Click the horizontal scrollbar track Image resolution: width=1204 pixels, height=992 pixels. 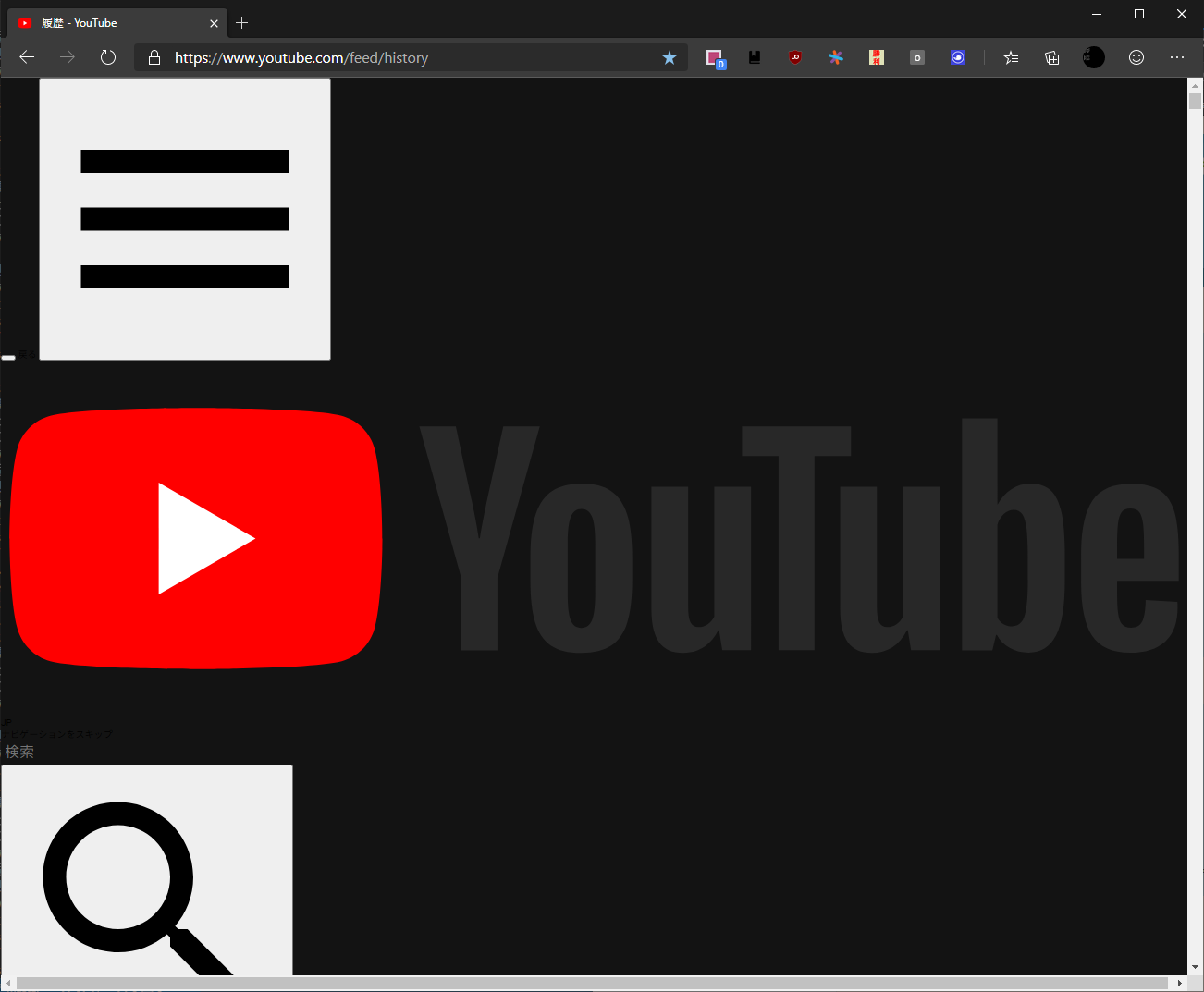click(594, 983)
